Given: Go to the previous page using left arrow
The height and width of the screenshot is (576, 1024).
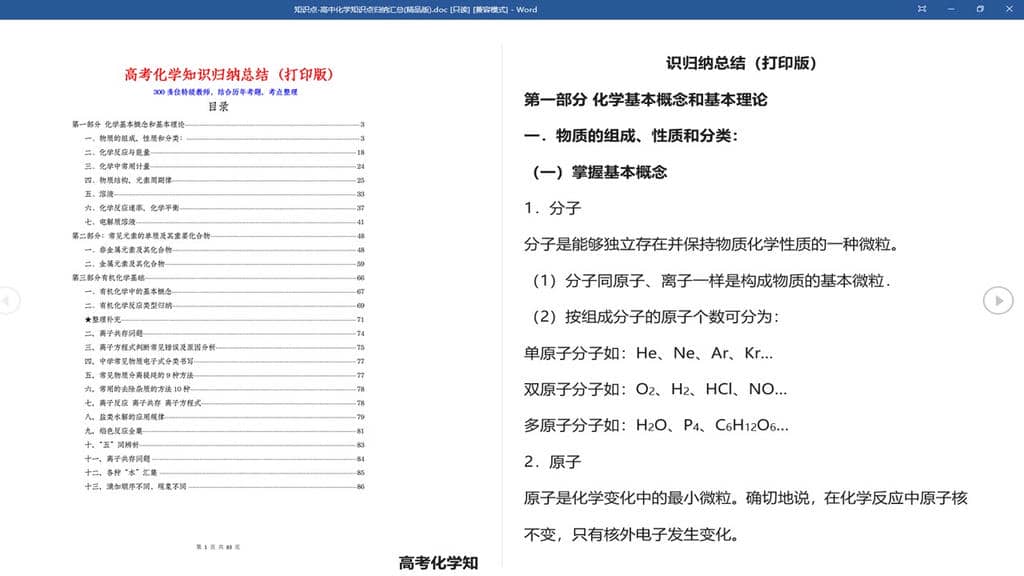Looking at the screenshot, I should click(7, 299).
